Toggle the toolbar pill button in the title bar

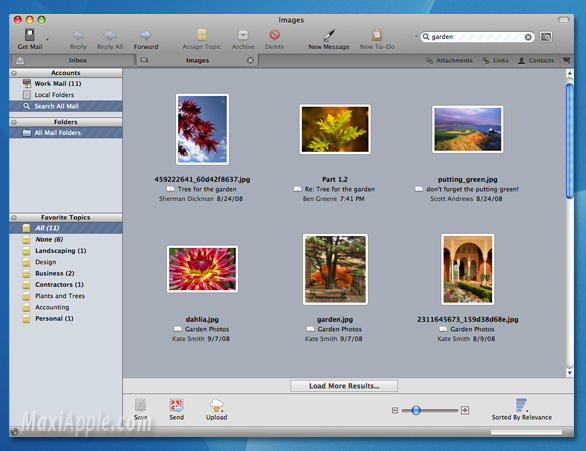coord(564,20)
